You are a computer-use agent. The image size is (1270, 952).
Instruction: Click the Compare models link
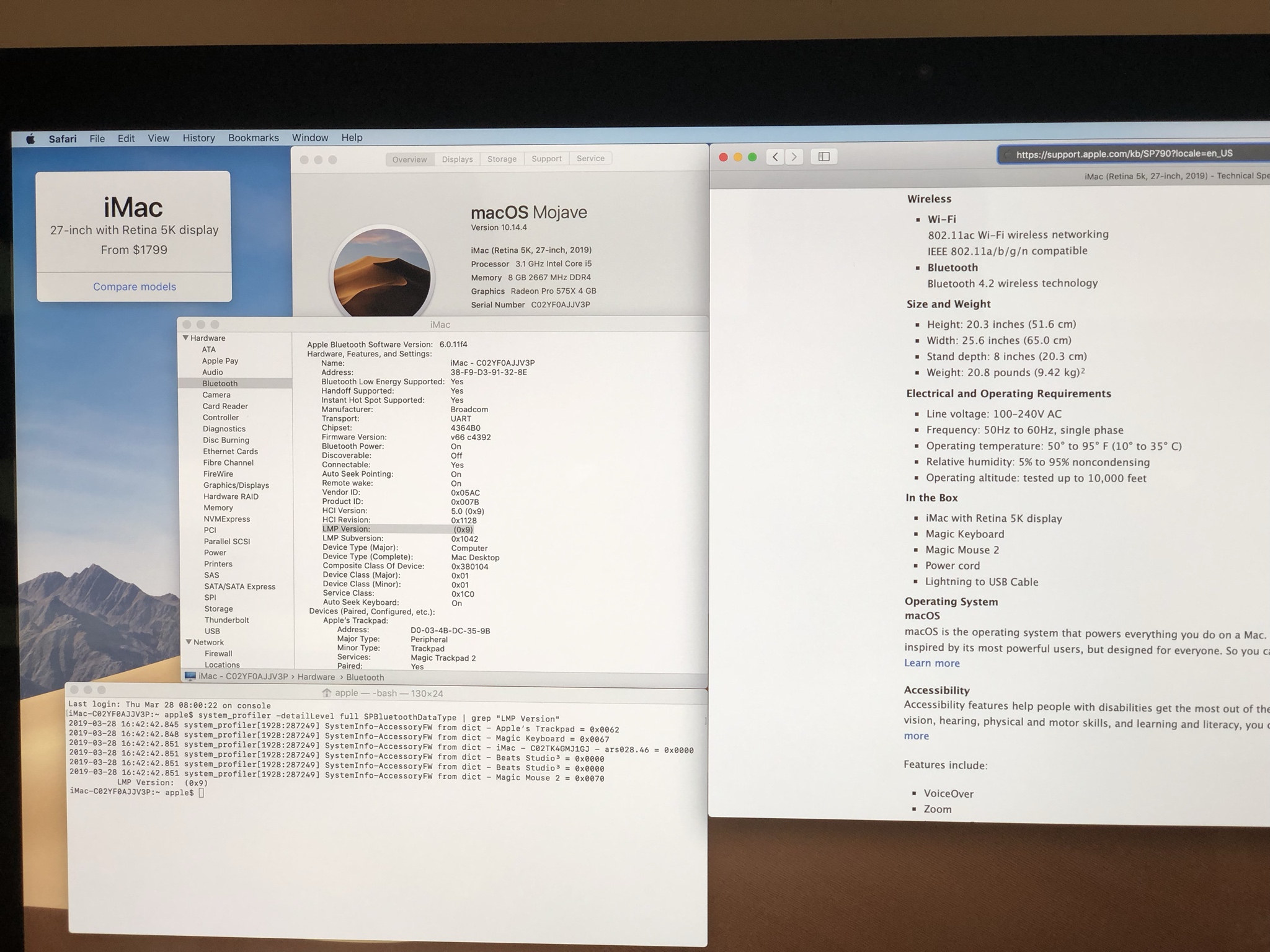135,286
